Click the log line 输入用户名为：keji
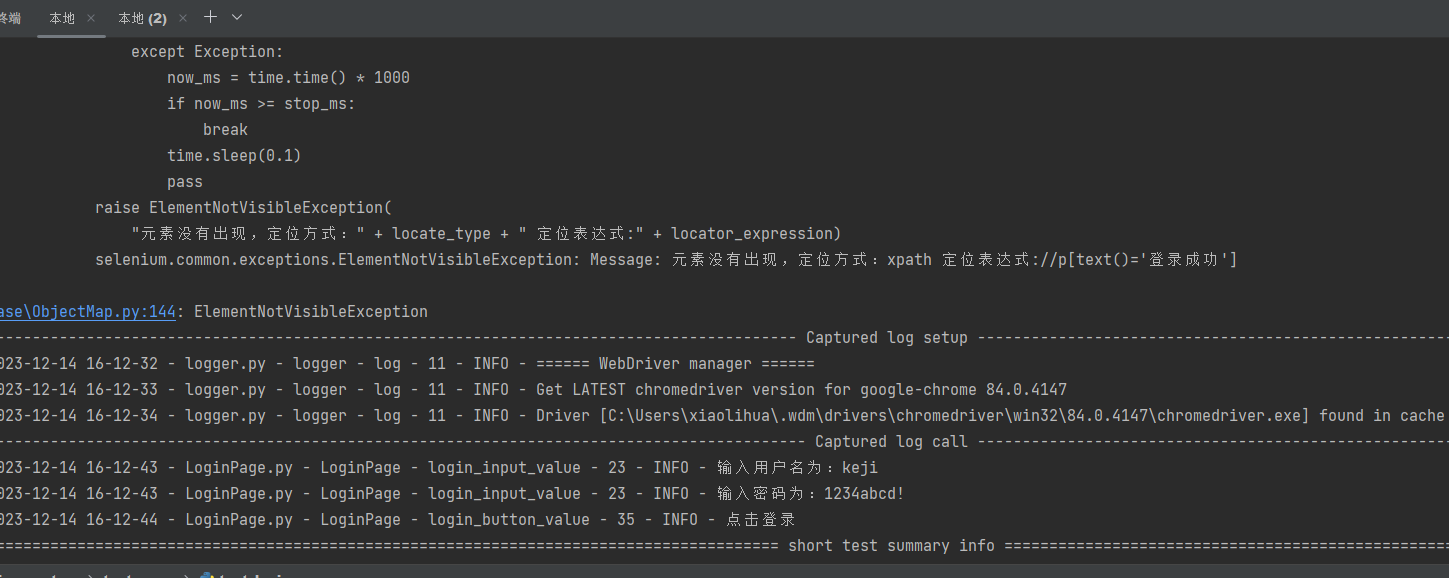Viewport: 1449px width, 578px height. 797,468
